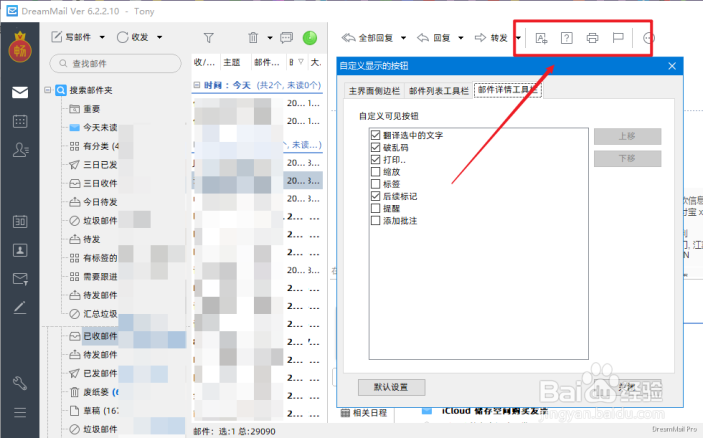The width and height of the screenshot is (703, 438).
Task: Select the 今天未读 folder
Action: pos(93,127)
